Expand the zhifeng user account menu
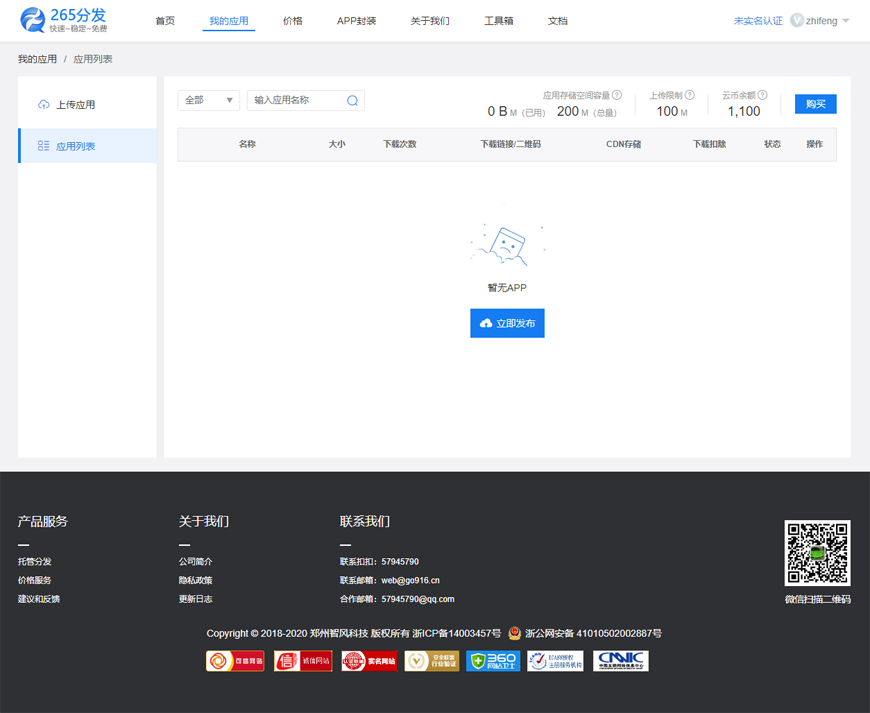 point(820,21)
